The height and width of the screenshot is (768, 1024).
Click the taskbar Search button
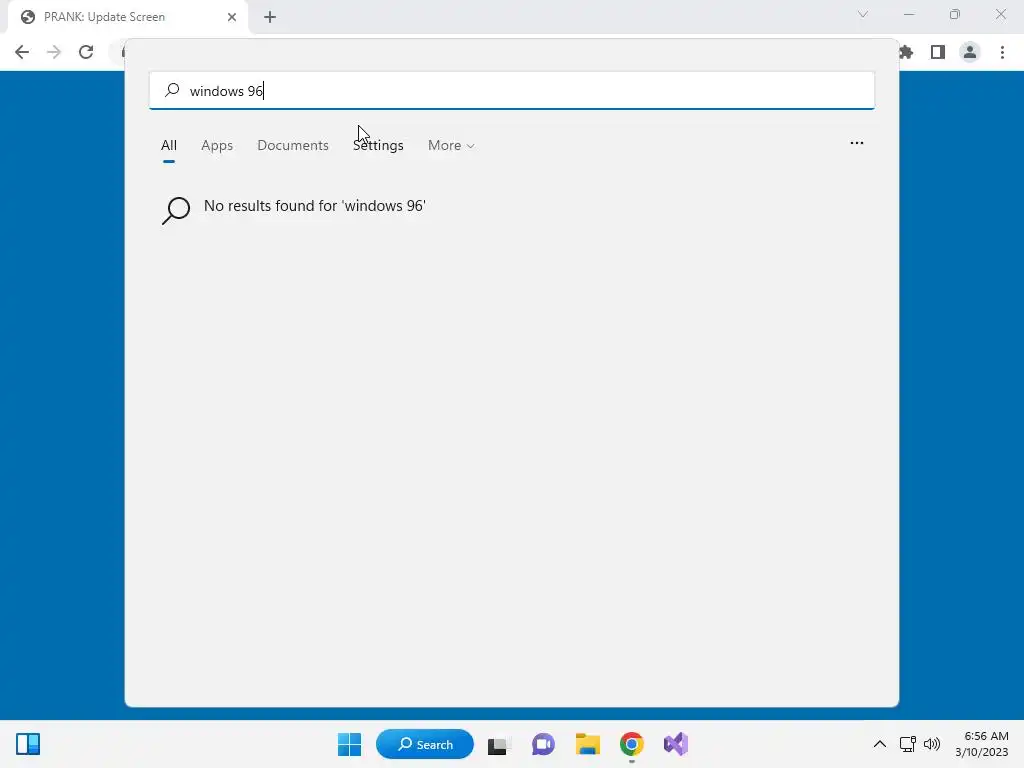click(424, 744)
